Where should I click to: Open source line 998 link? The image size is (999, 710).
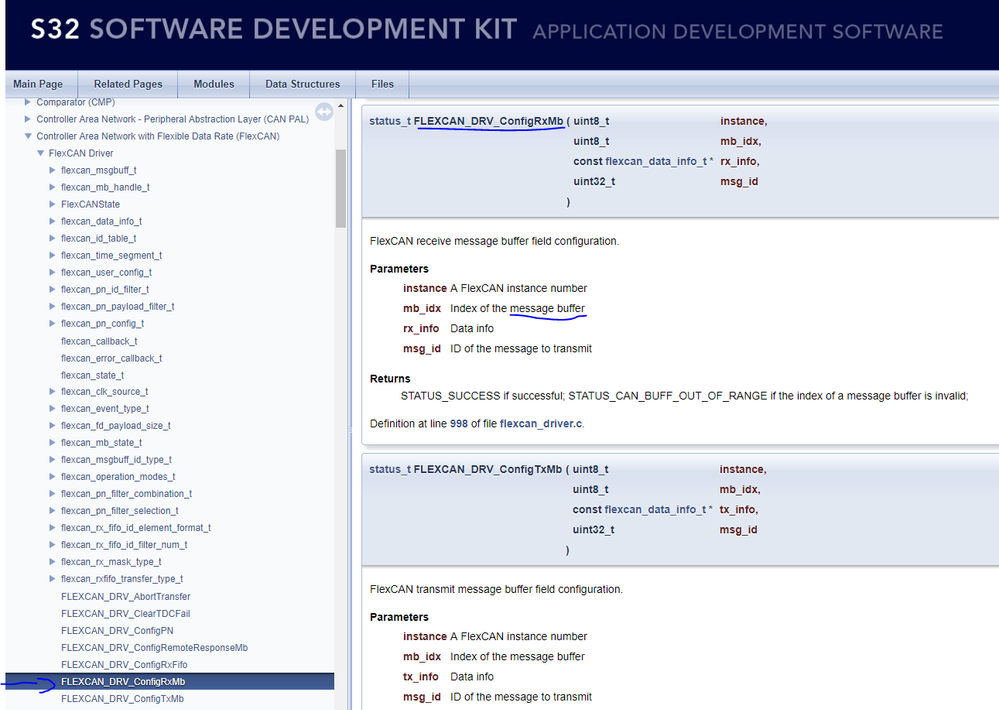[x=459, y=424]
